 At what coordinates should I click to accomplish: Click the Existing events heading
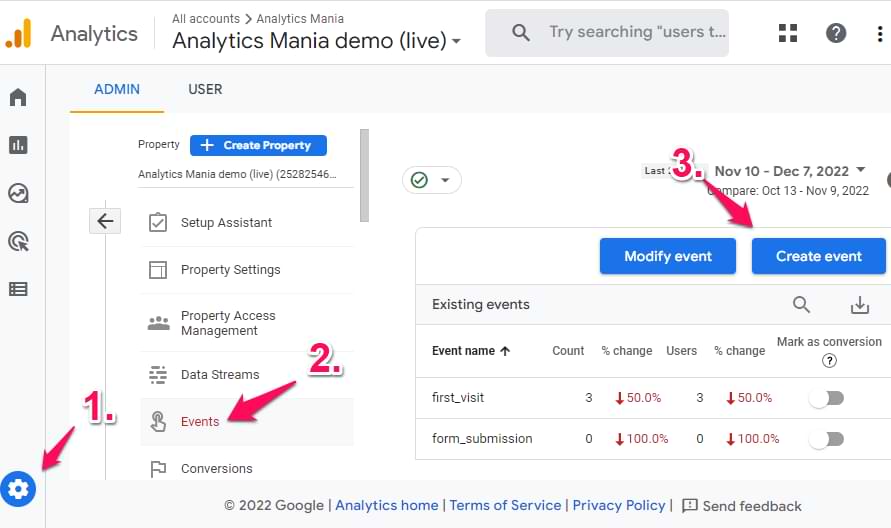[481, 305]
